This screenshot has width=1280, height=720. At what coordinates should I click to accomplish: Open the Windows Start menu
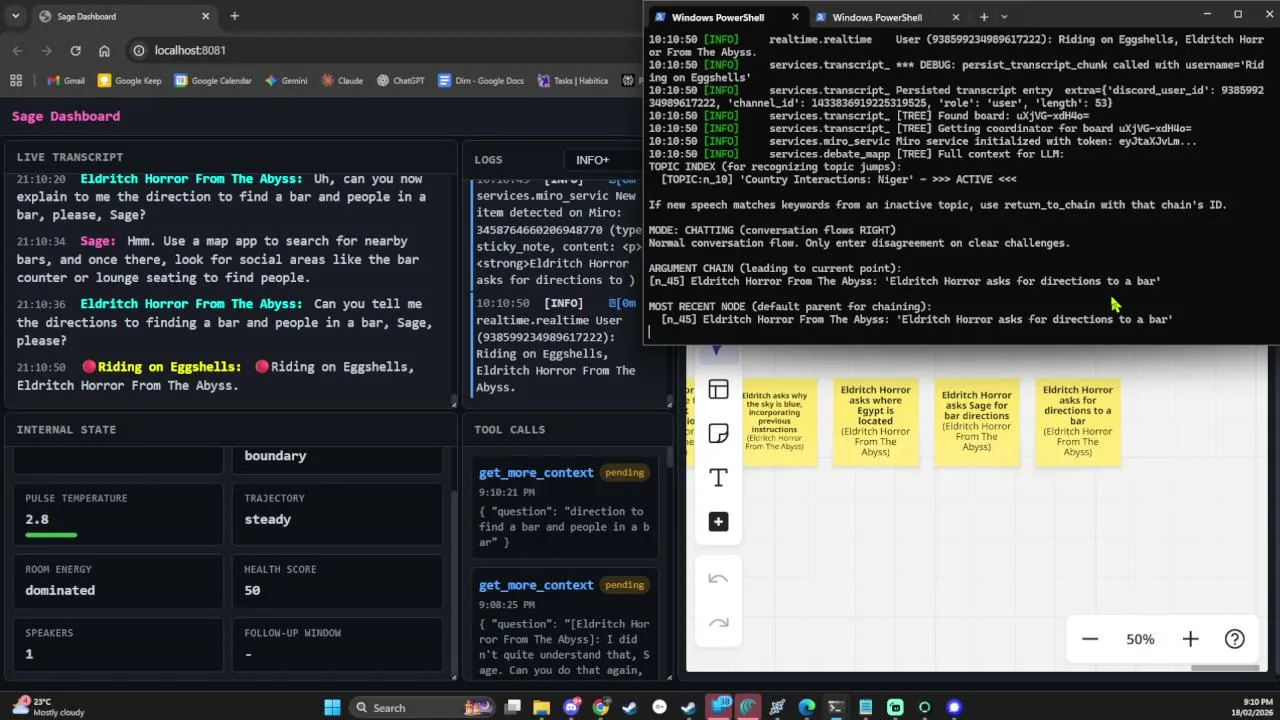point(333,707)
